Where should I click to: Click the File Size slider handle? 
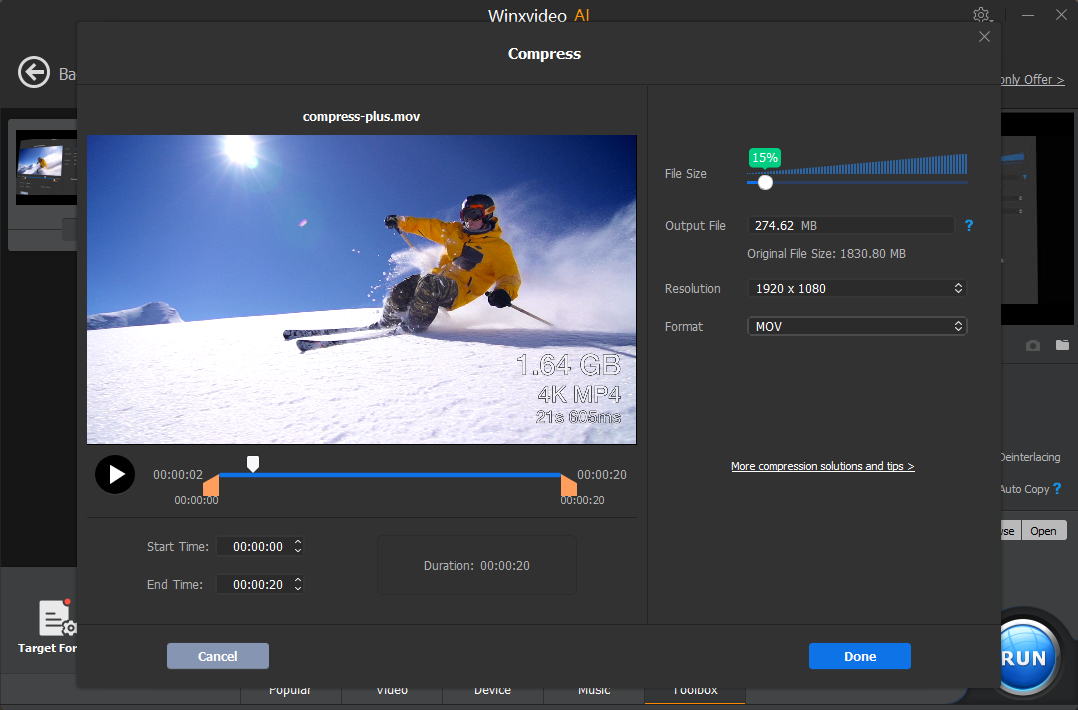[765, 182]
